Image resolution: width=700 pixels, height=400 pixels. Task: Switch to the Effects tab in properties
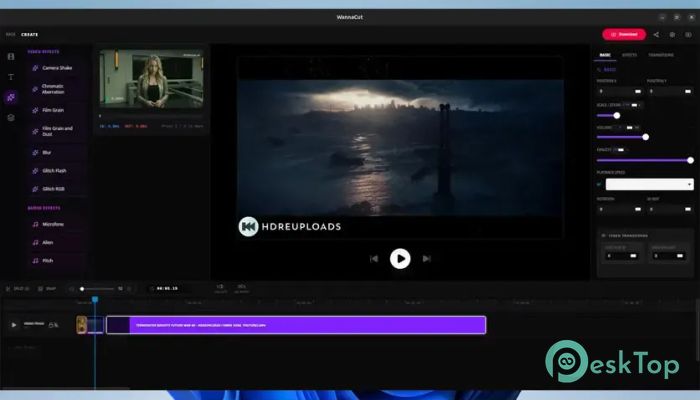pyautogui.click(x=629, y=55)
